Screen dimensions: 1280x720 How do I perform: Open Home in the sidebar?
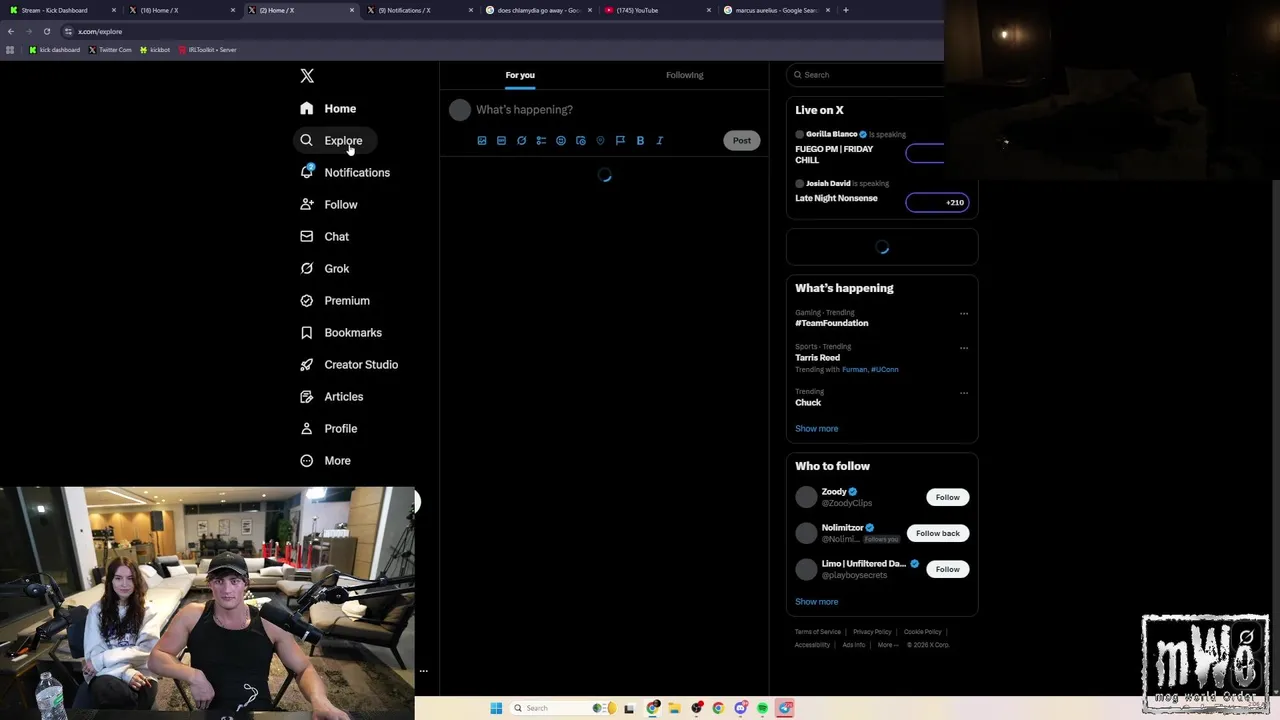click(329, 108)
